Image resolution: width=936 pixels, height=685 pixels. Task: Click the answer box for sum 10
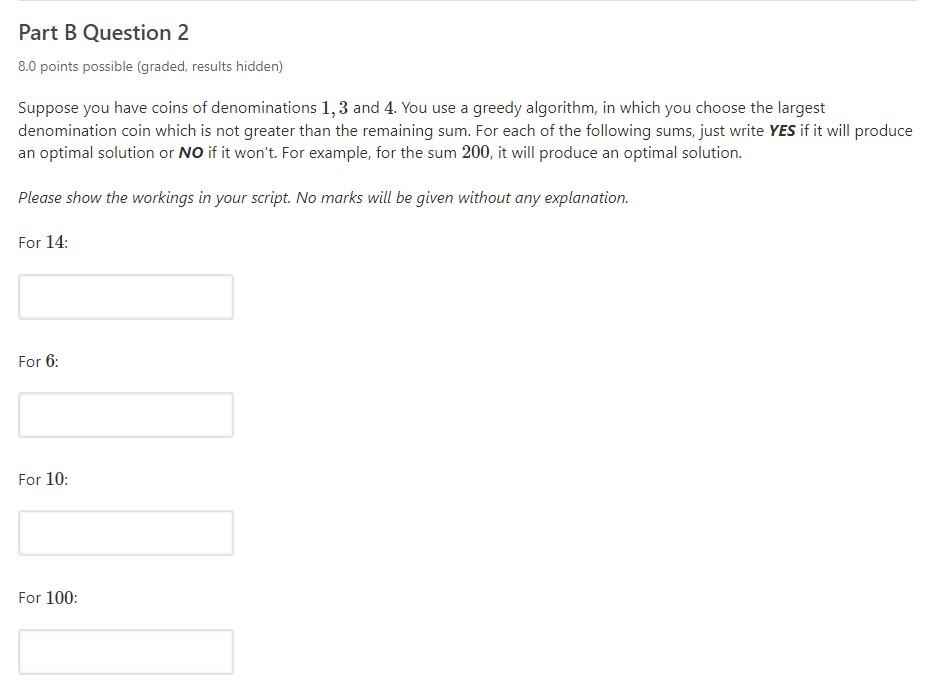pyautogui.click(x=125, y=532)
